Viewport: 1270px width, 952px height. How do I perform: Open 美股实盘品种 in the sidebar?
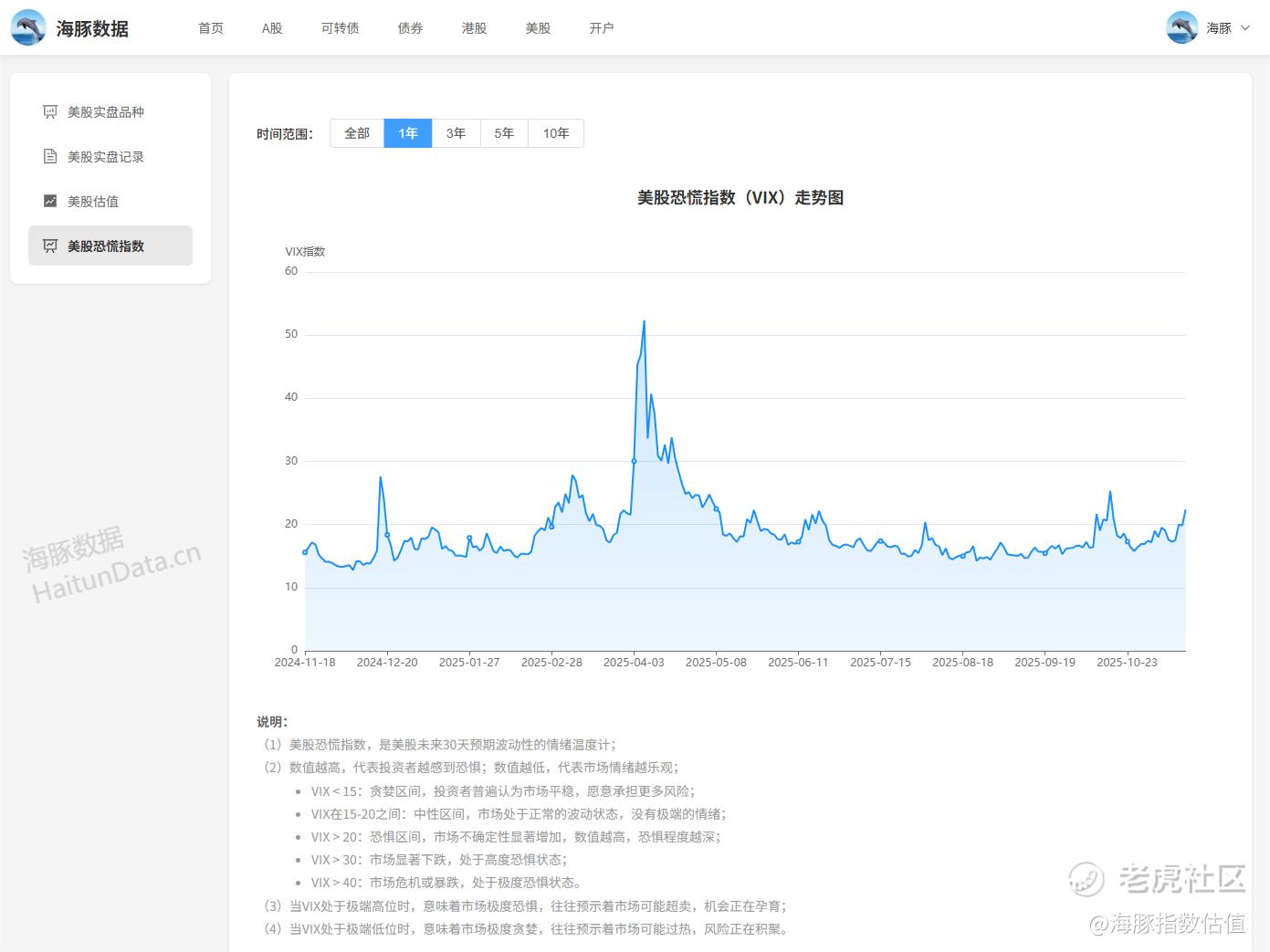(x=110, y=112)
